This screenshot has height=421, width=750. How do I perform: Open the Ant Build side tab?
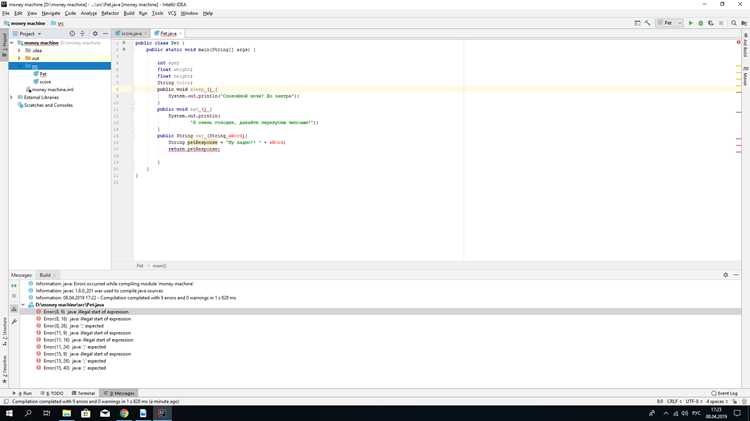coord(745,45)
